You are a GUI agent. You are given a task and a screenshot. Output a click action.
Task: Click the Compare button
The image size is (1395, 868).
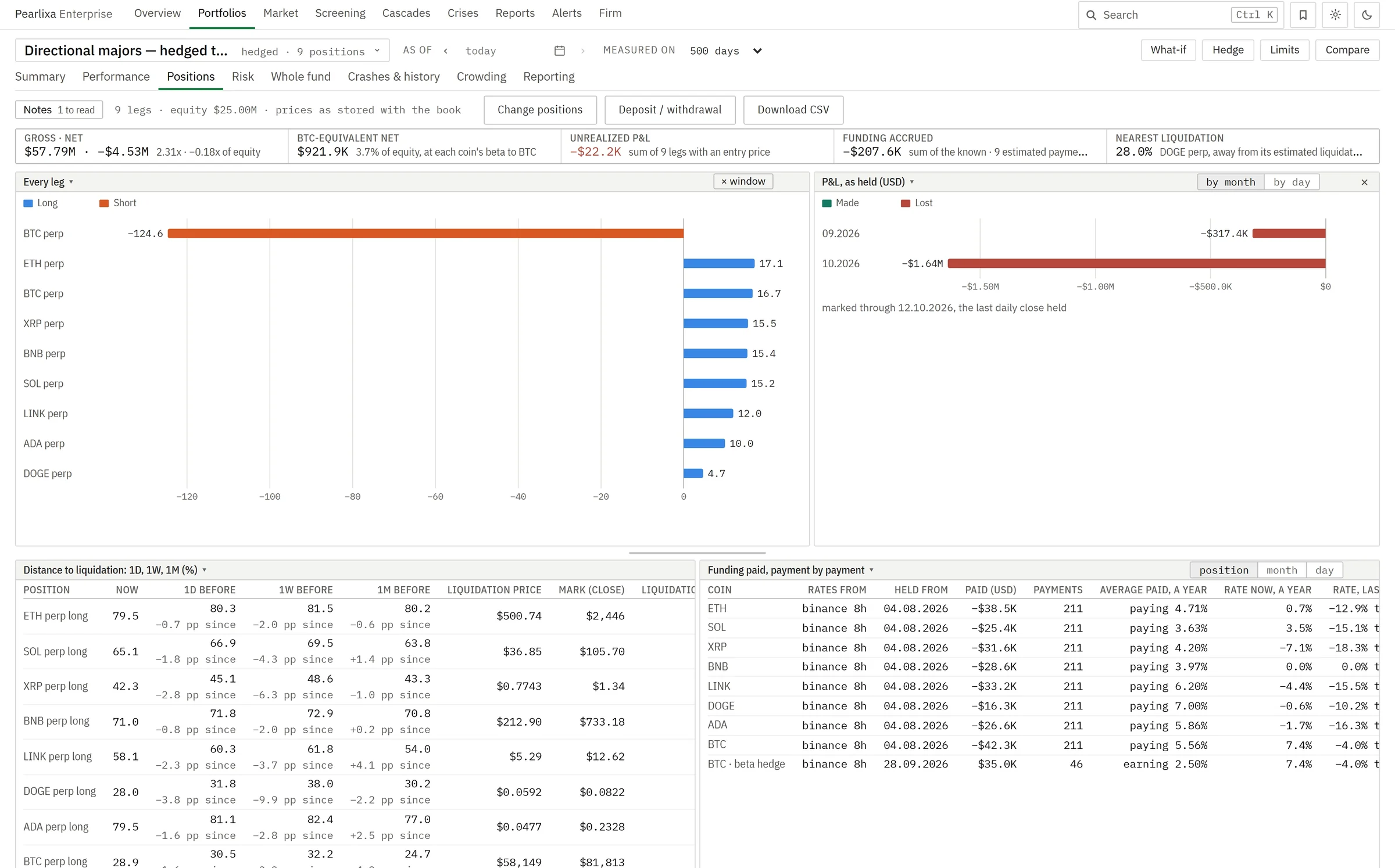(x=1347, y=50)
